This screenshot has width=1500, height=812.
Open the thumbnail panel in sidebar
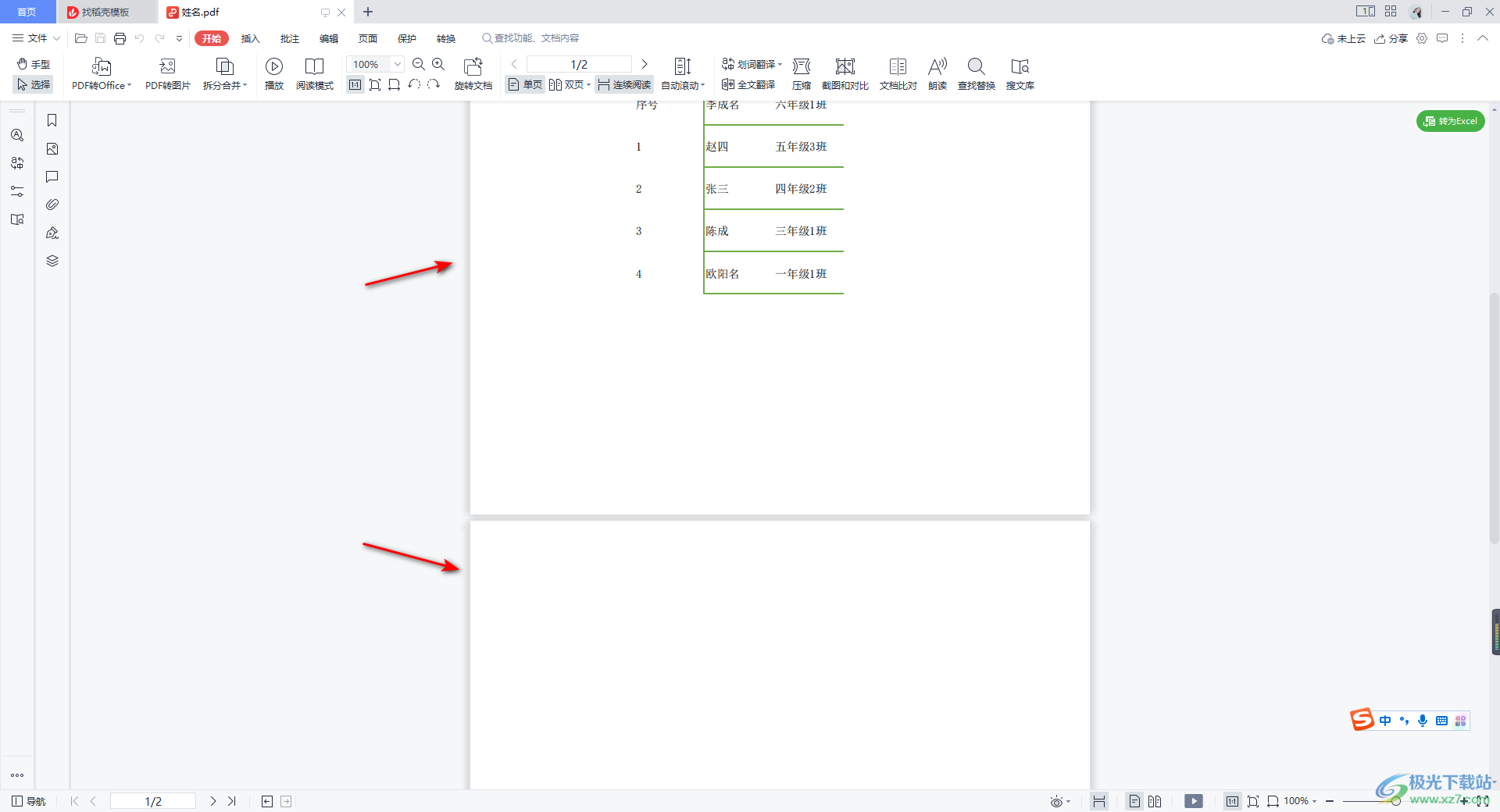pos(52,148)
